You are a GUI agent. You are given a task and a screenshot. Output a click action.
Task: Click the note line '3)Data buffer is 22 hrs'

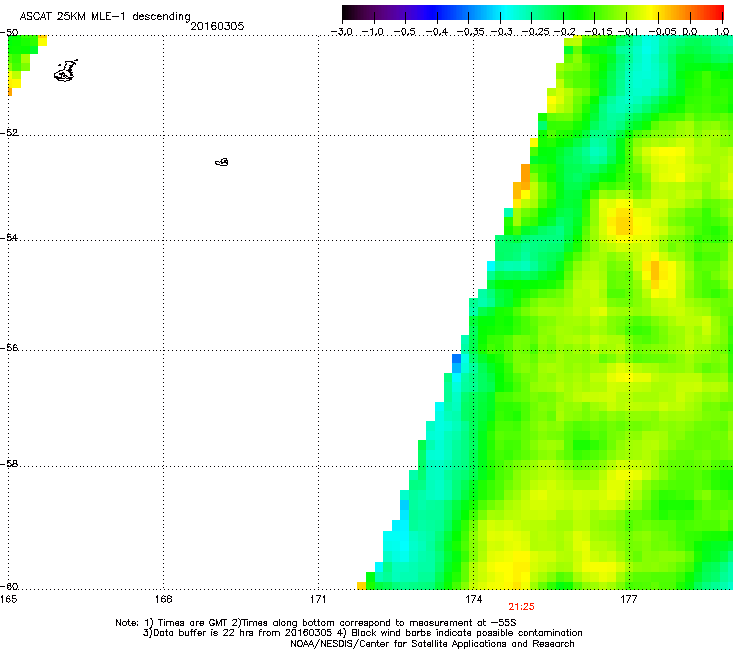click(362, 633)
